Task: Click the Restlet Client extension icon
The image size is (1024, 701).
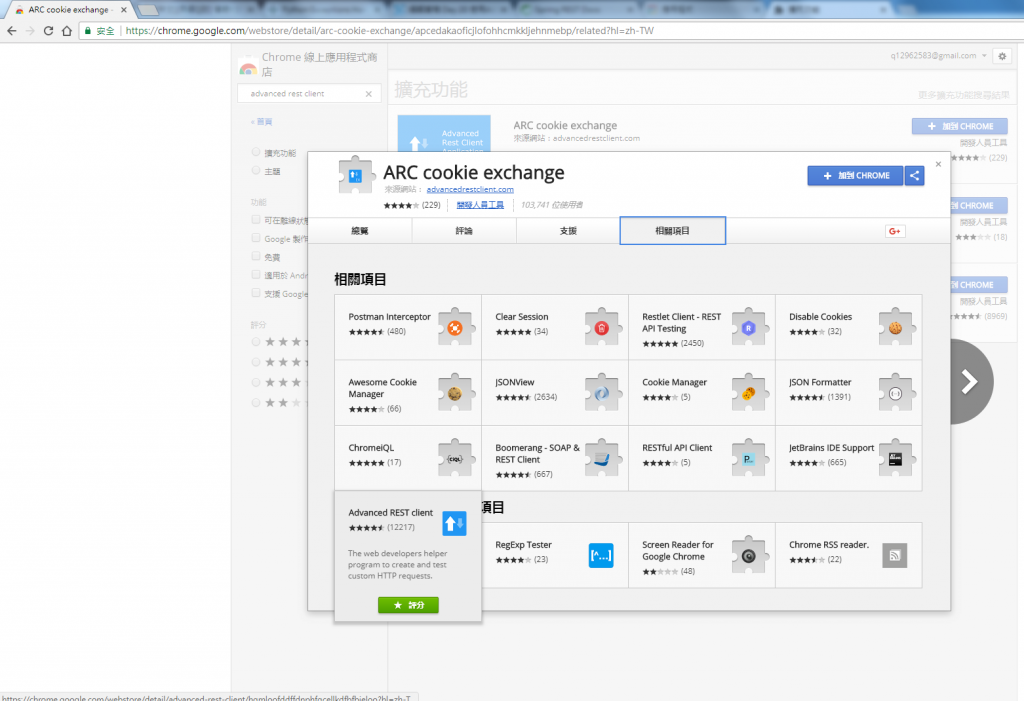Action: tap(748, 327)
